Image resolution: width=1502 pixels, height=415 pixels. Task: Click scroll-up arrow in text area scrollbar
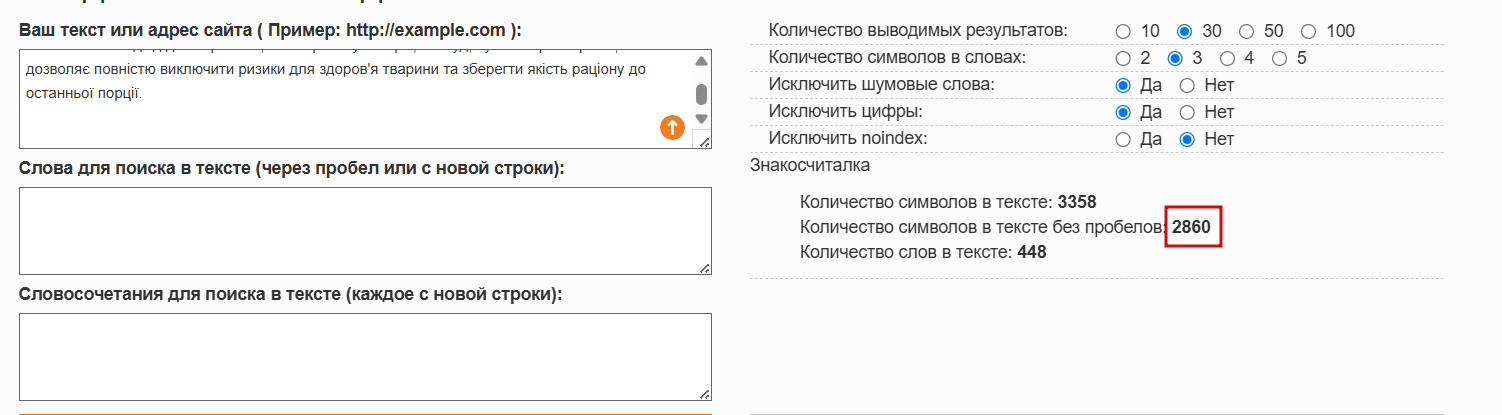click(x=702, y=63)
